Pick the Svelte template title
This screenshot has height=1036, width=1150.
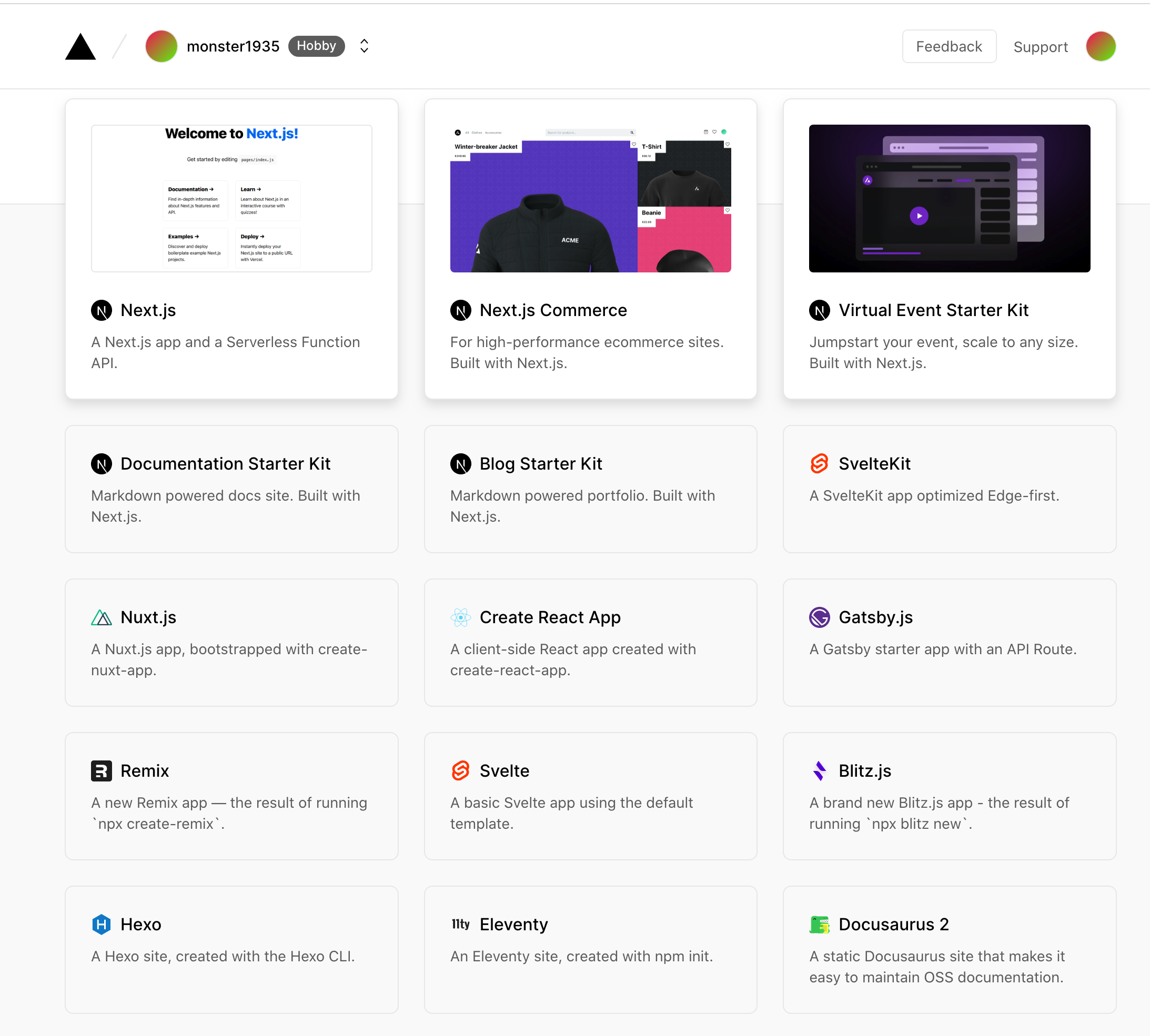coord(505,771)
